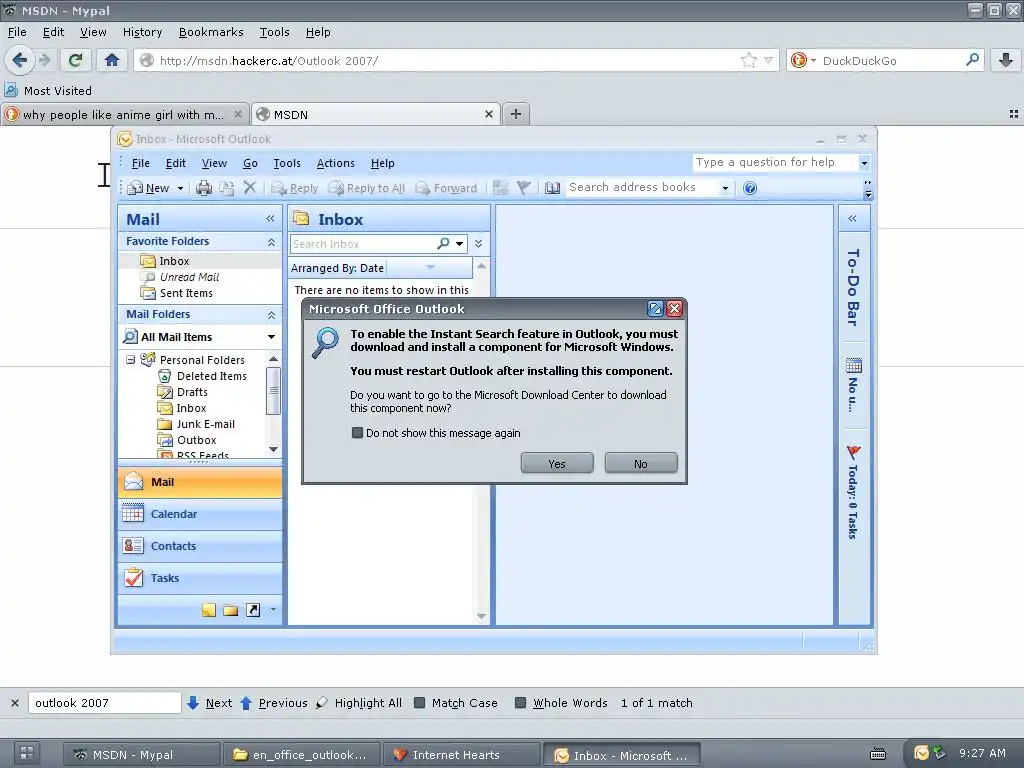The width and height of the screenshot is (1024, 768).
Task: Open the Notes icon in navigation pane
Action: click(x=209, y=610)
